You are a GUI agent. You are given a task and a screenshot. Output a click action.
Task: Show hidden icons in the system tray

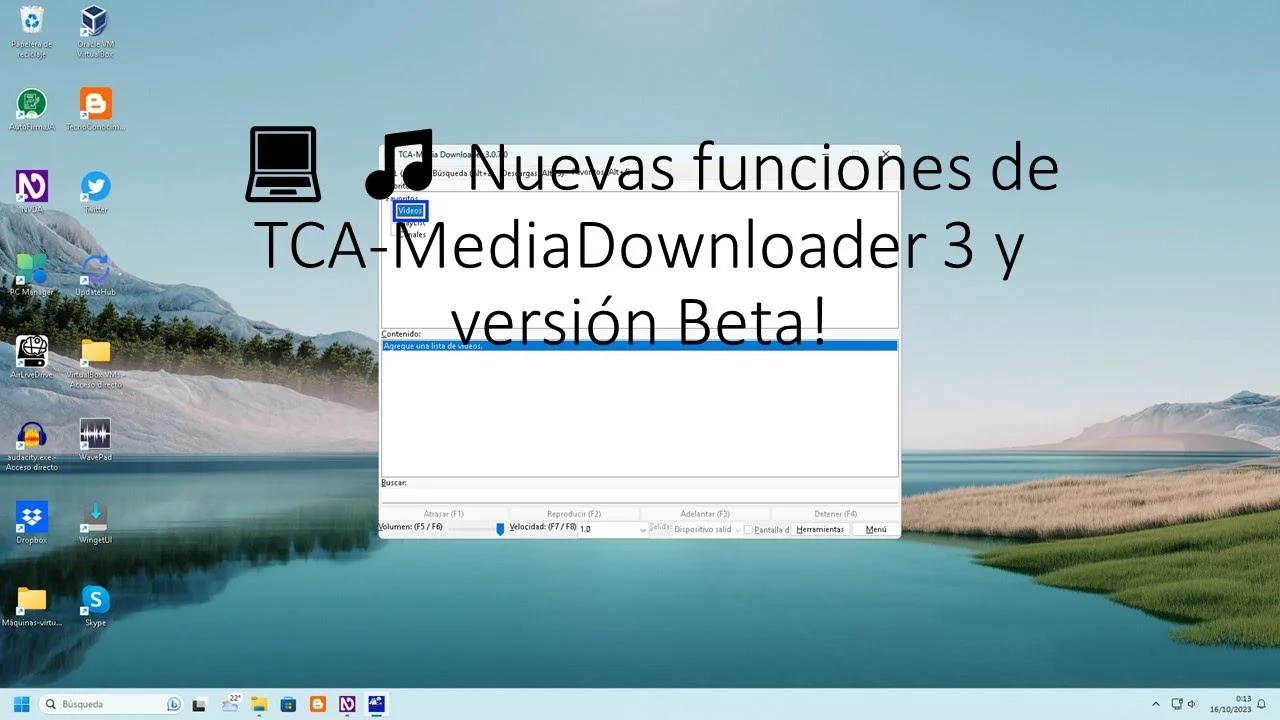tap(1155, 703)
